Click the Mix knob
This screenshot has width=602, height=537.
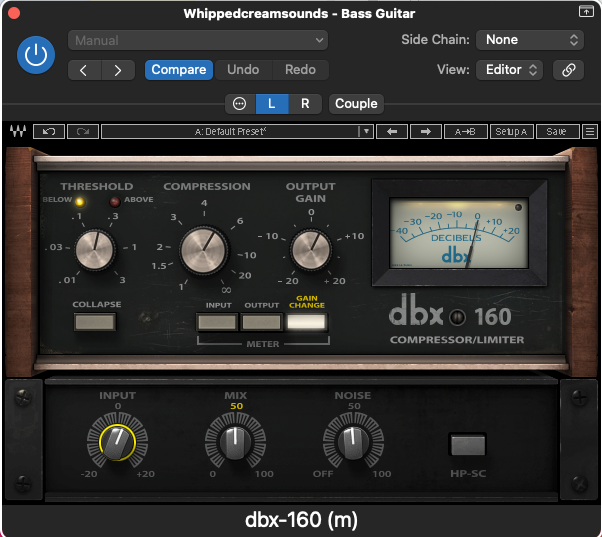(235, 442)
